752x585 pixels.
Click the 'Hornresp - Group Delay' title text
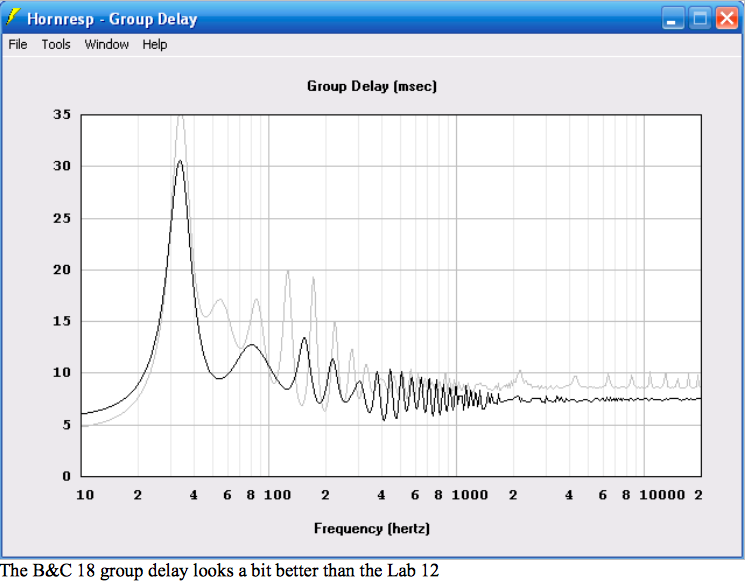click(x=112, y=19)
